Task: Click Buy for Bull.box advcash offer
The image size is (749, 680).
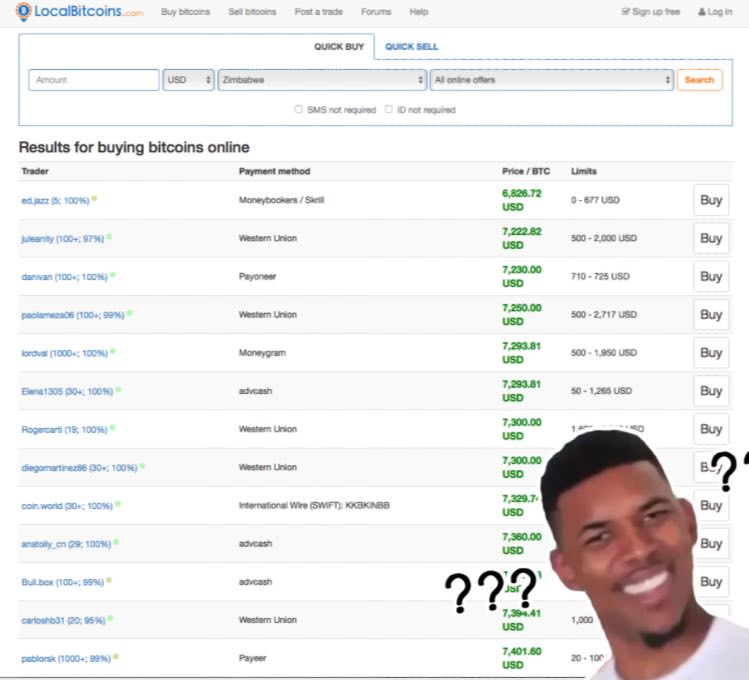Action: point(711,582)
